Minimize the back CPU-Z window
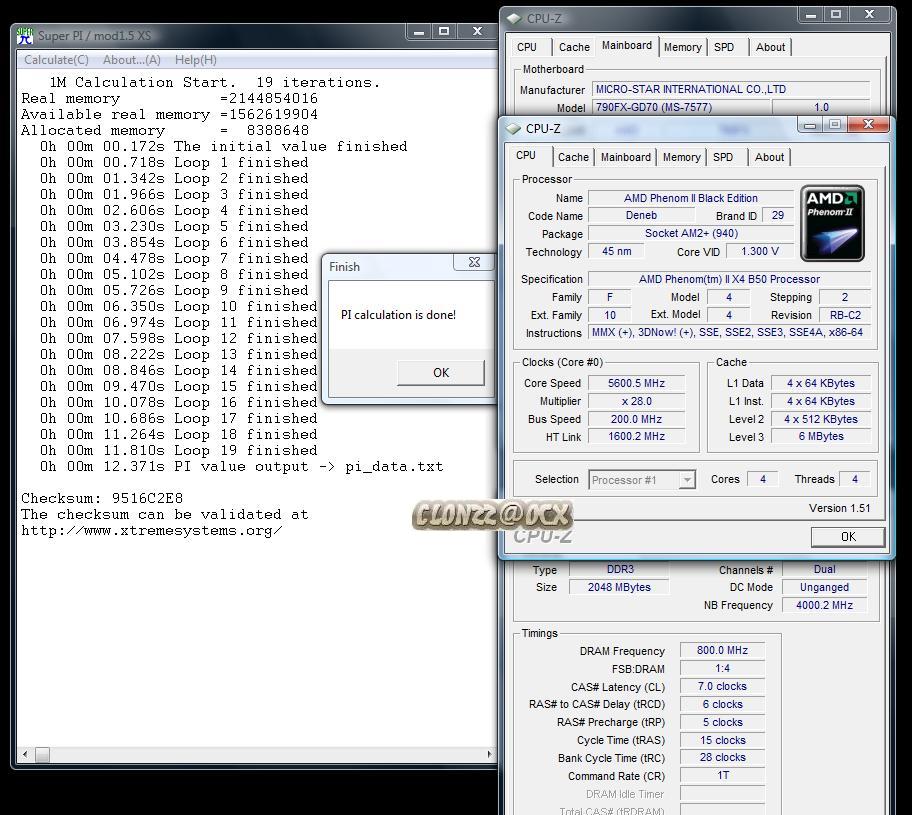912x815 pixels. click(x=811, y=15)
